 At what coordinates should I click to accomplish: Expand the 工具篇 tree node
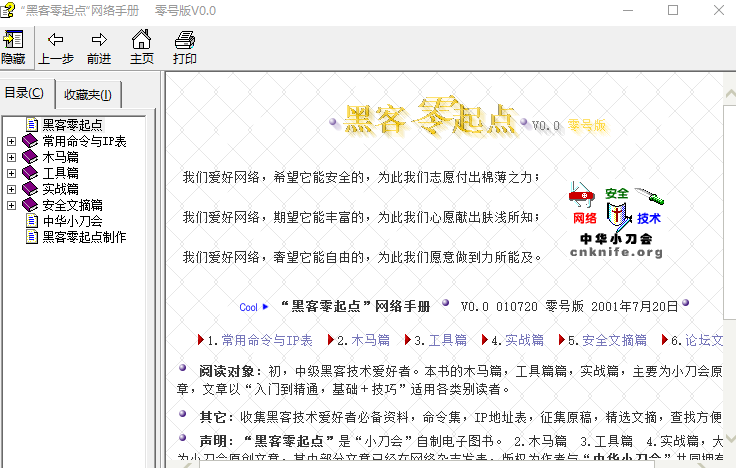click(x=12, y=173)
